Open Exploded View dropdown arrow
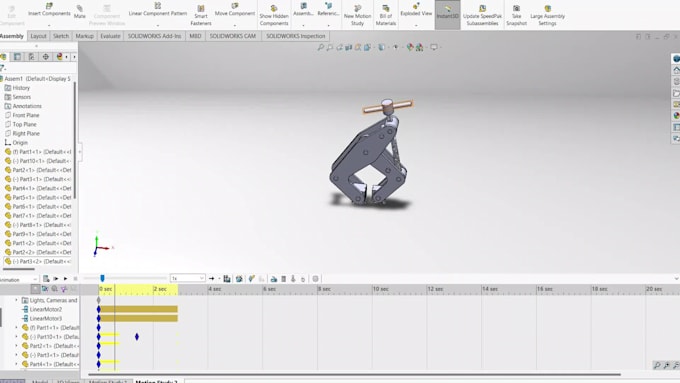The height and width of the screenshot is (383, 680). pos(416,25)
